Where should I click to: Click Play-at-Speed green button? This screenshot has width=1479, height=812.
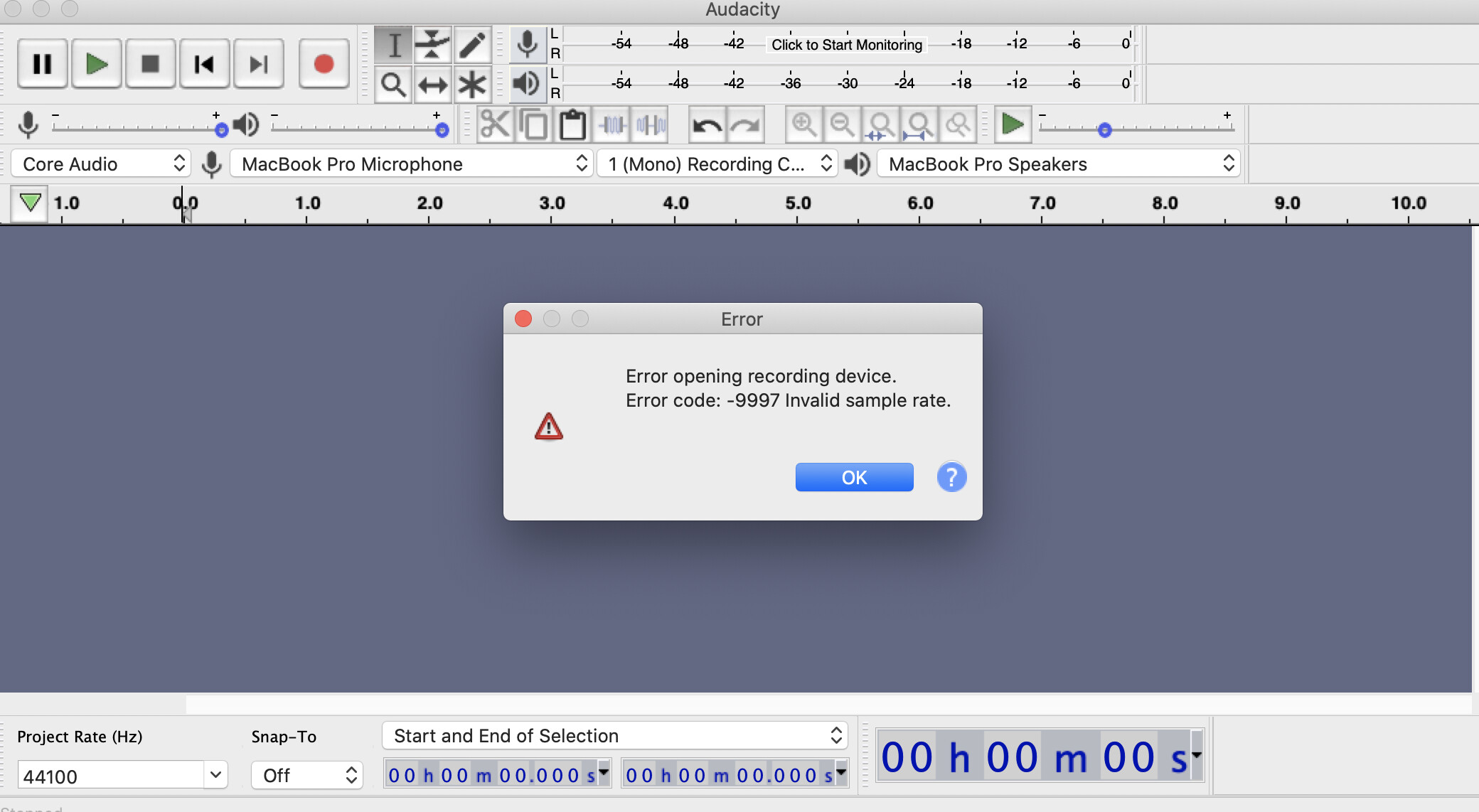point(1013,125)
